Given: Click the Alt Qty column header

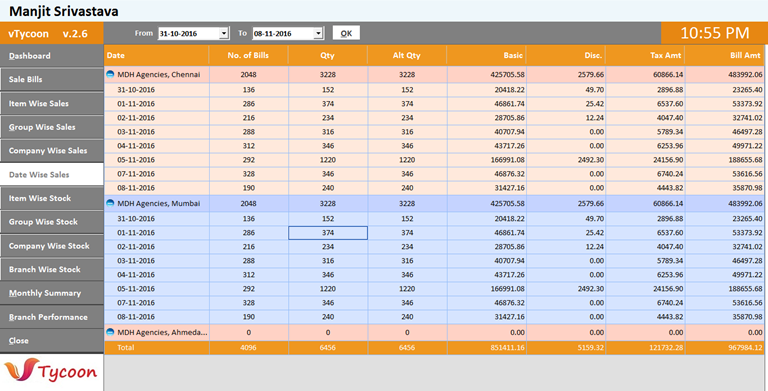Looking at the screenshot, I should point(407,56).
